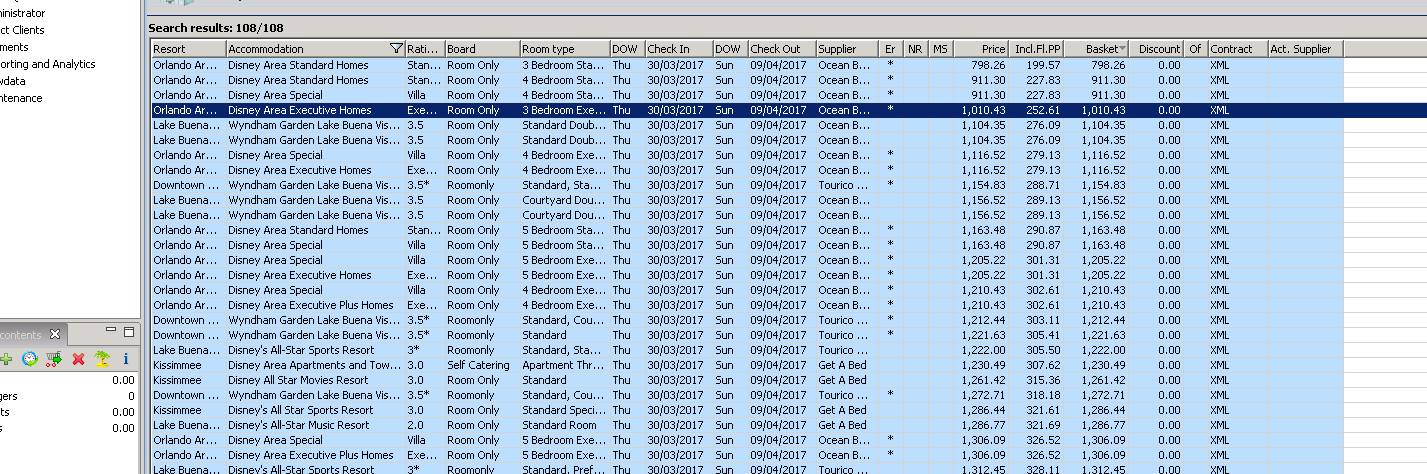Image resolution: width=1427 pixels, height=474 pixels.
Task: Click the red X delete icon in basket toolbar
Action: pyautogui.click(x=78, y=358)
